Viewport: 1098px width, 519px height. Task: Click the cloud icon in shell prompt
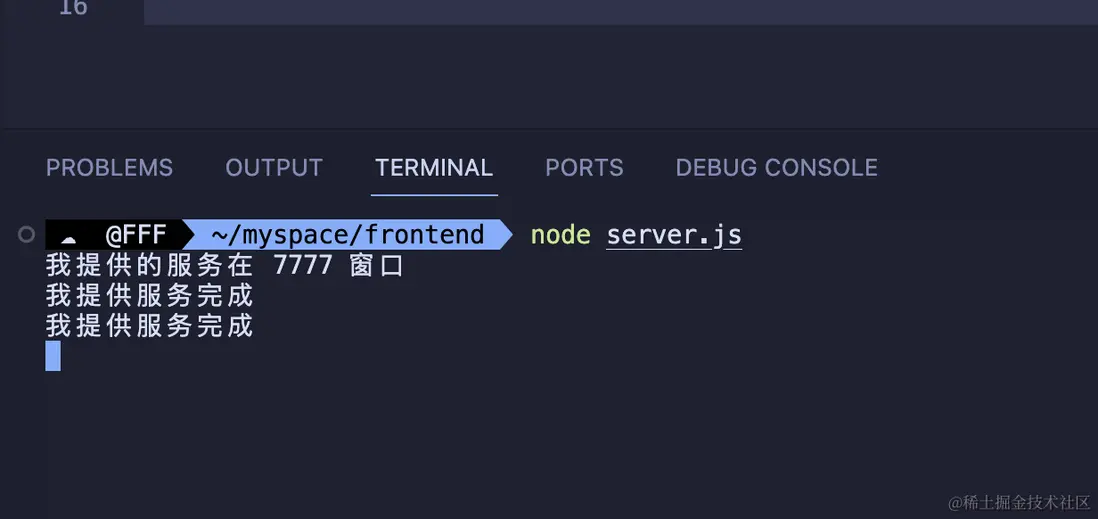[69, 237]
